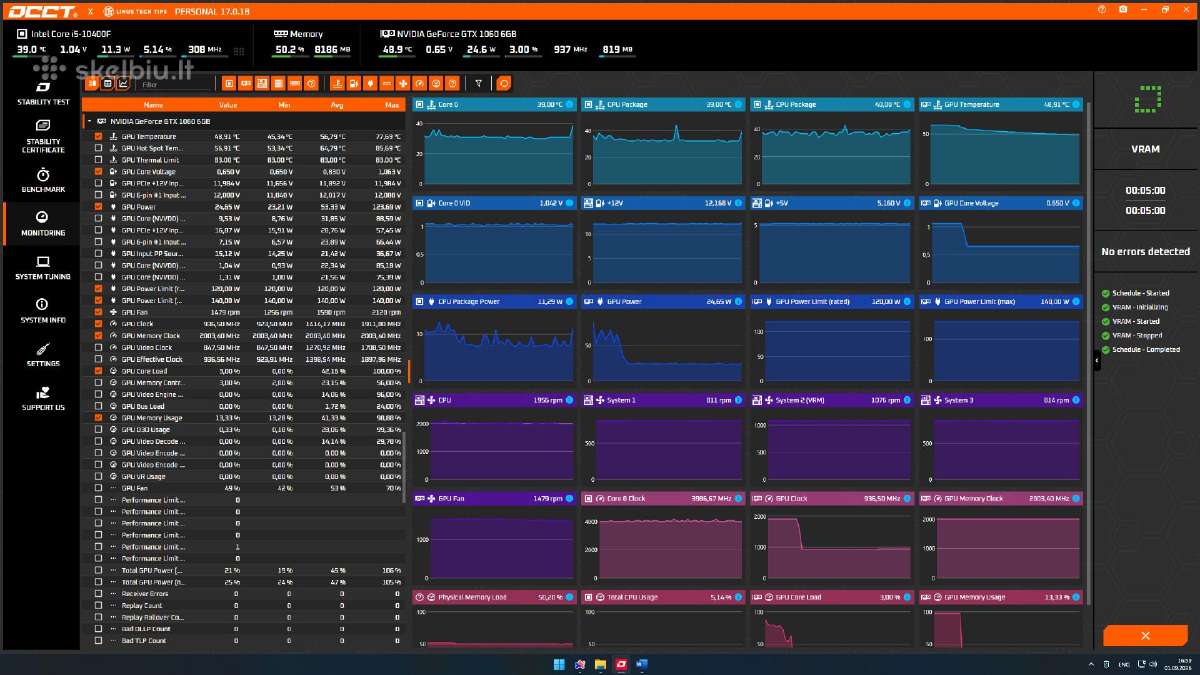Open the Support Us section
The image size is (1200, 675).
[x=42, y=398]
